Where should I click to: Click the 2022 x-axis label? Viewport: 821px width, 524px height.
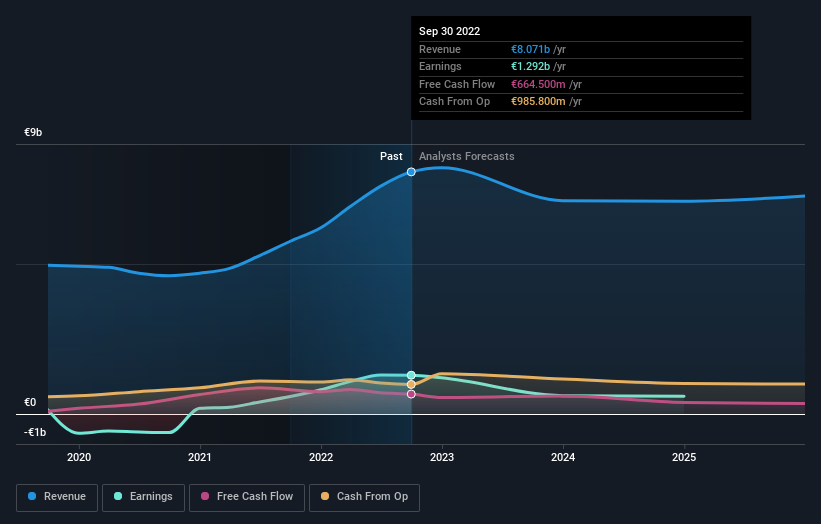(x=321, y=457)
